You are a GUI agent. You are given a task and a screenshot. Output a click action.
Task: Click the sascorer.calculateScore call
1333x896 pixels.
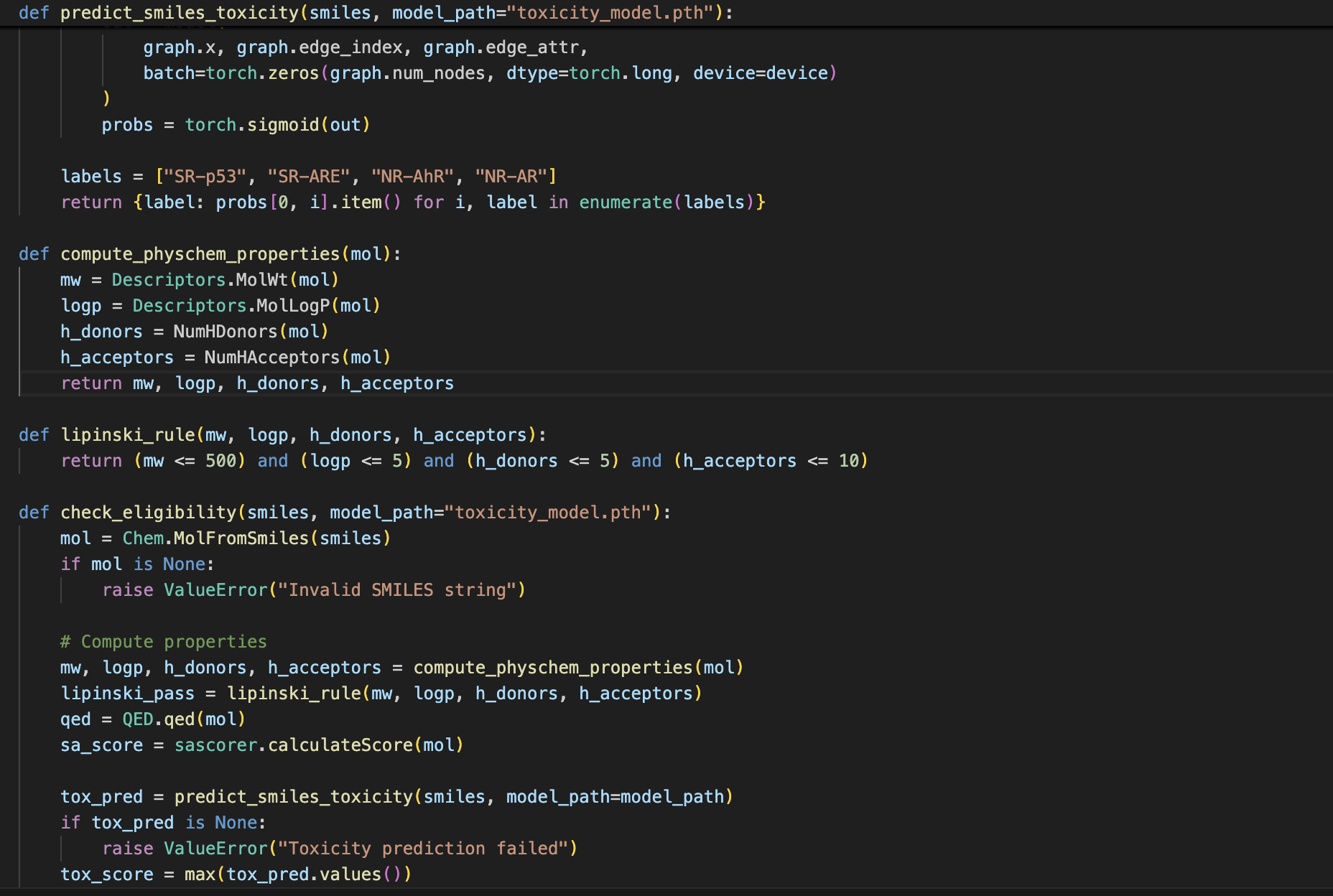point(319,745)
